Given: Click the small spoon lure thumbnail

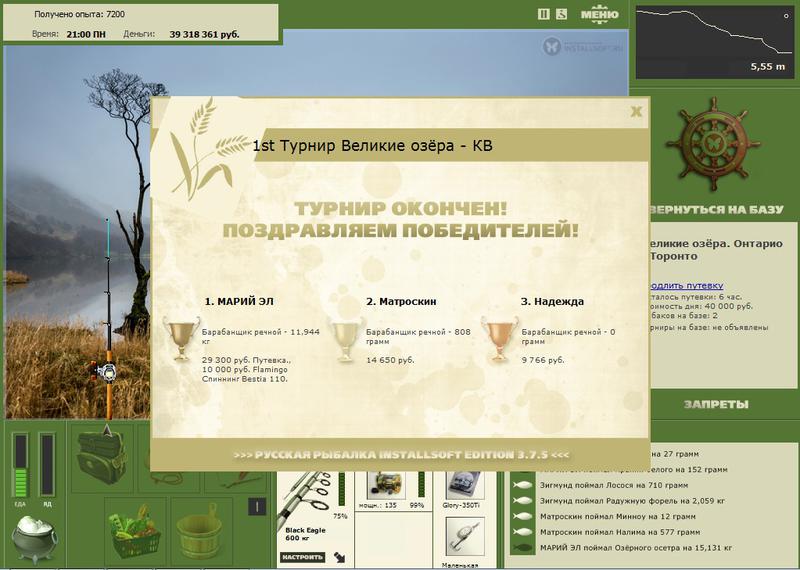Looking at the screenshot, I should coord(465,537).
